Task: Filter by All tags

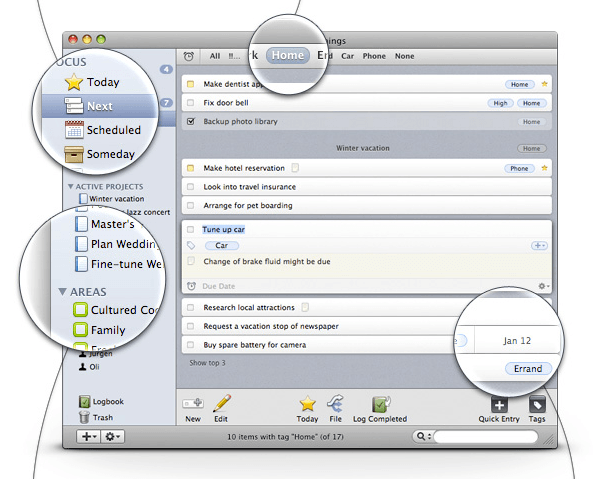Action: tap(215, 56)
